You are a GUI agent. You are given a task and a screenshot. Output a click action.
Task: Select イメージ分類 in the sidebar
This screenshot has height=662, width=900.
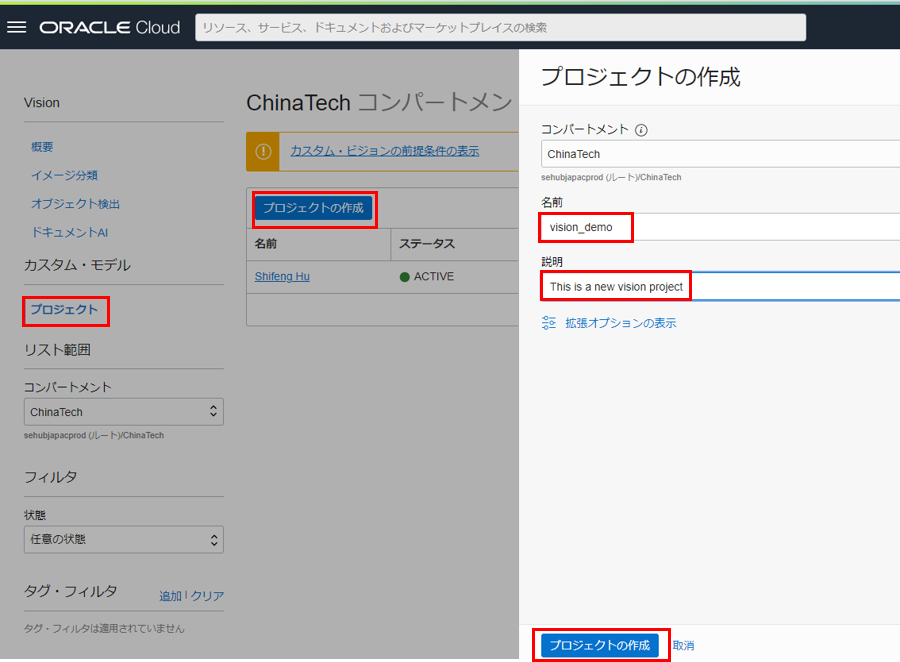[x=64, y=175]
